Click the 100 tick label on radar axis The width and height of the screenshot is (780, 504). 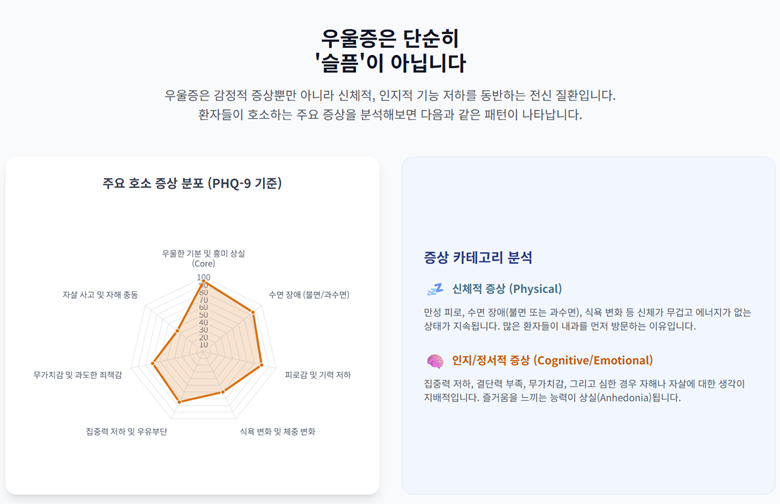tap(203, 277)
